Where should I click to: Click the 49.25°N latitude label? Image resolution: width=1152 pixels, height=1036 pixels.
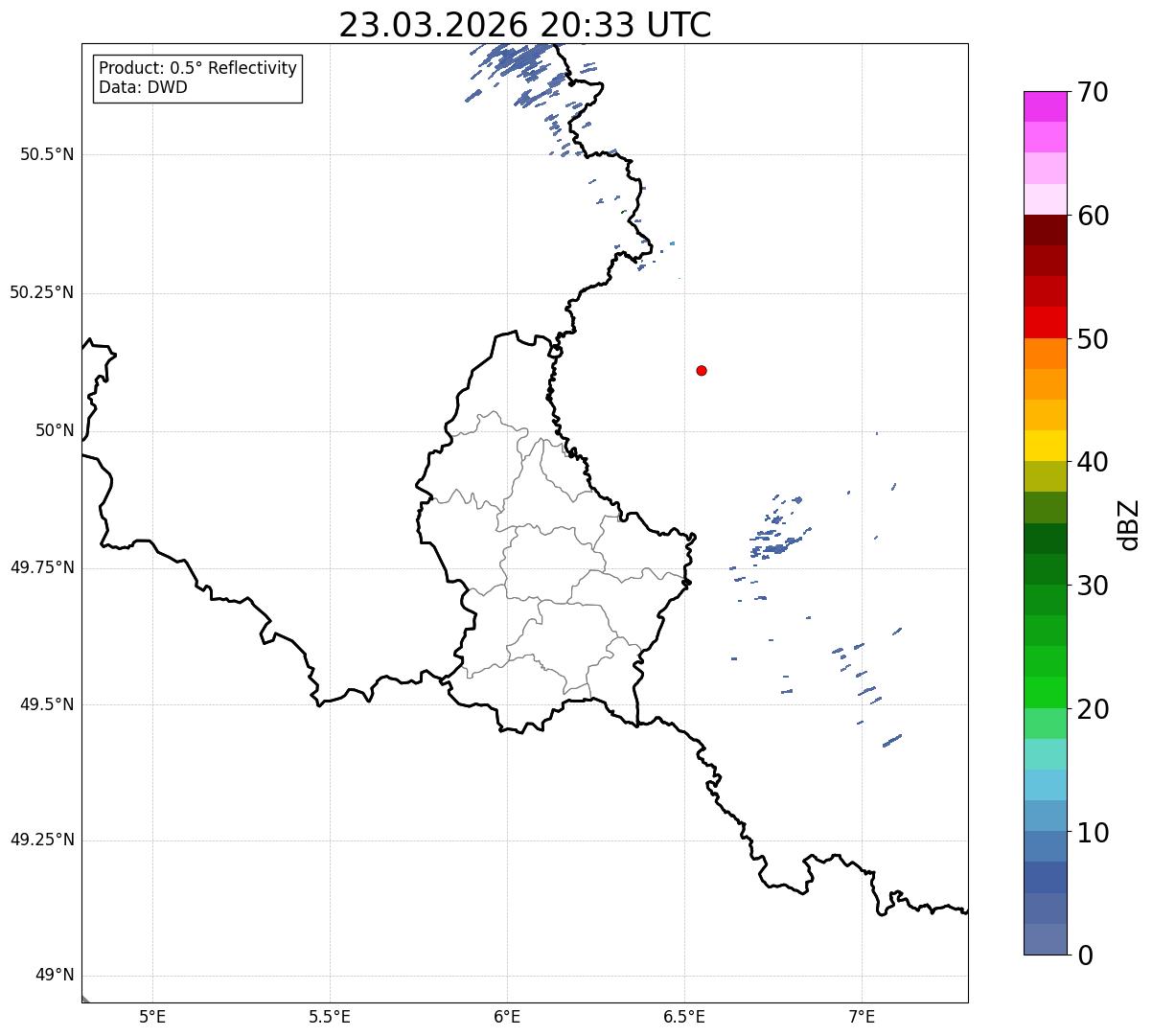(41, 840)
